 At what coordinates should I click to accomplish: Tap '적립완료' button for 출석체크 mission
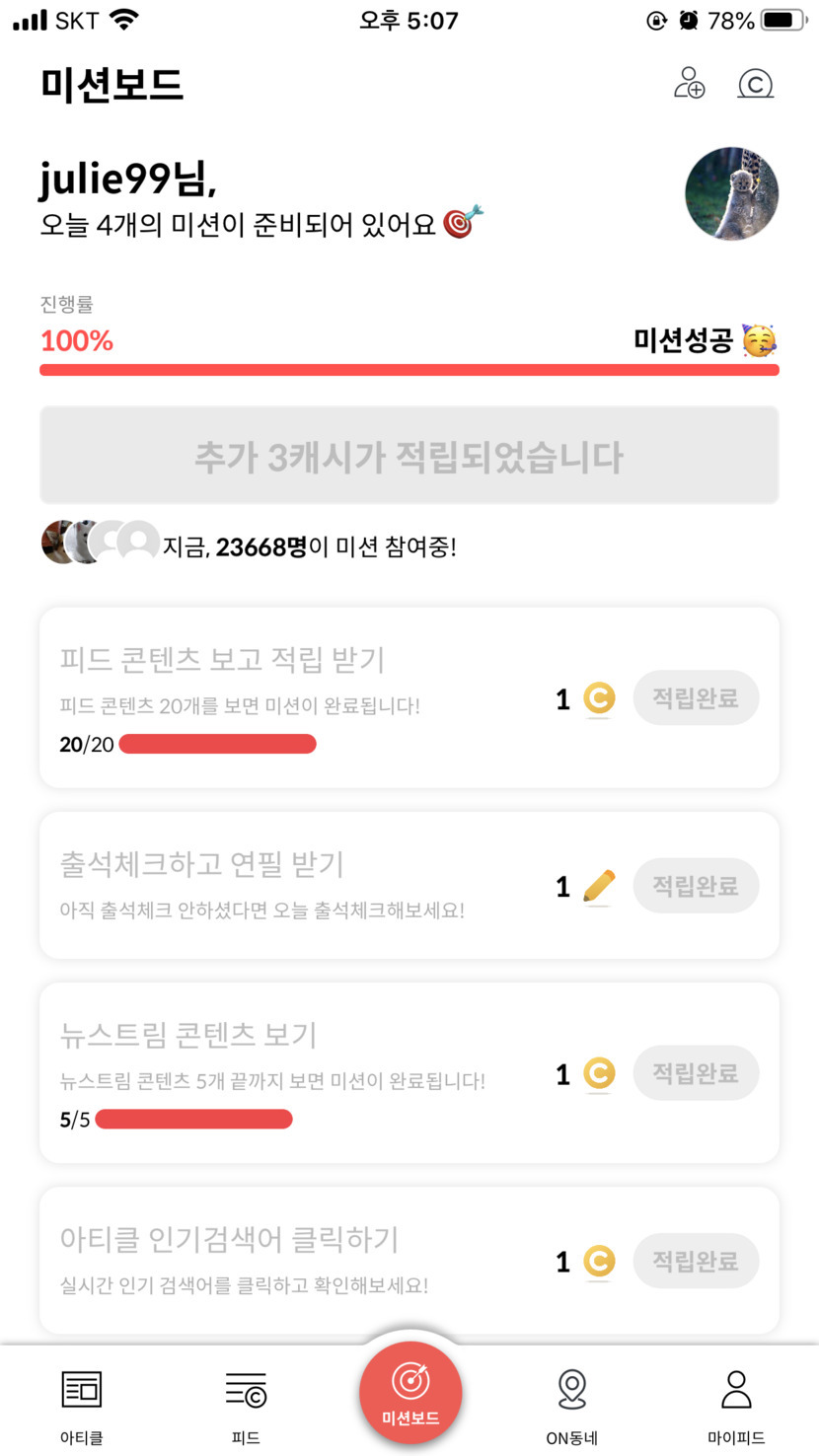pos(696,886)
